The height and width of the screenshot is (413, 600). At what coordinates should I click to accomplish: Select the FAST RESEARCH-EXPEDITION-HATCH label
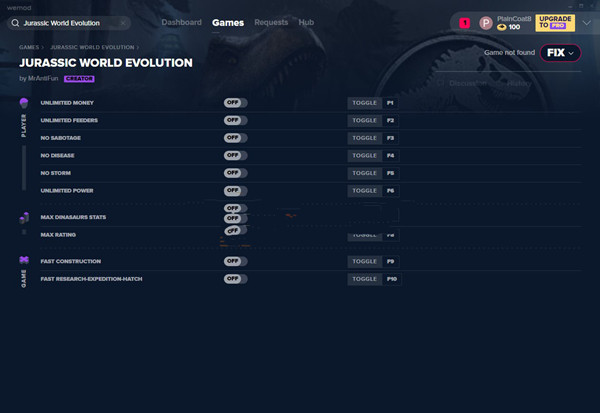(91, 279)
